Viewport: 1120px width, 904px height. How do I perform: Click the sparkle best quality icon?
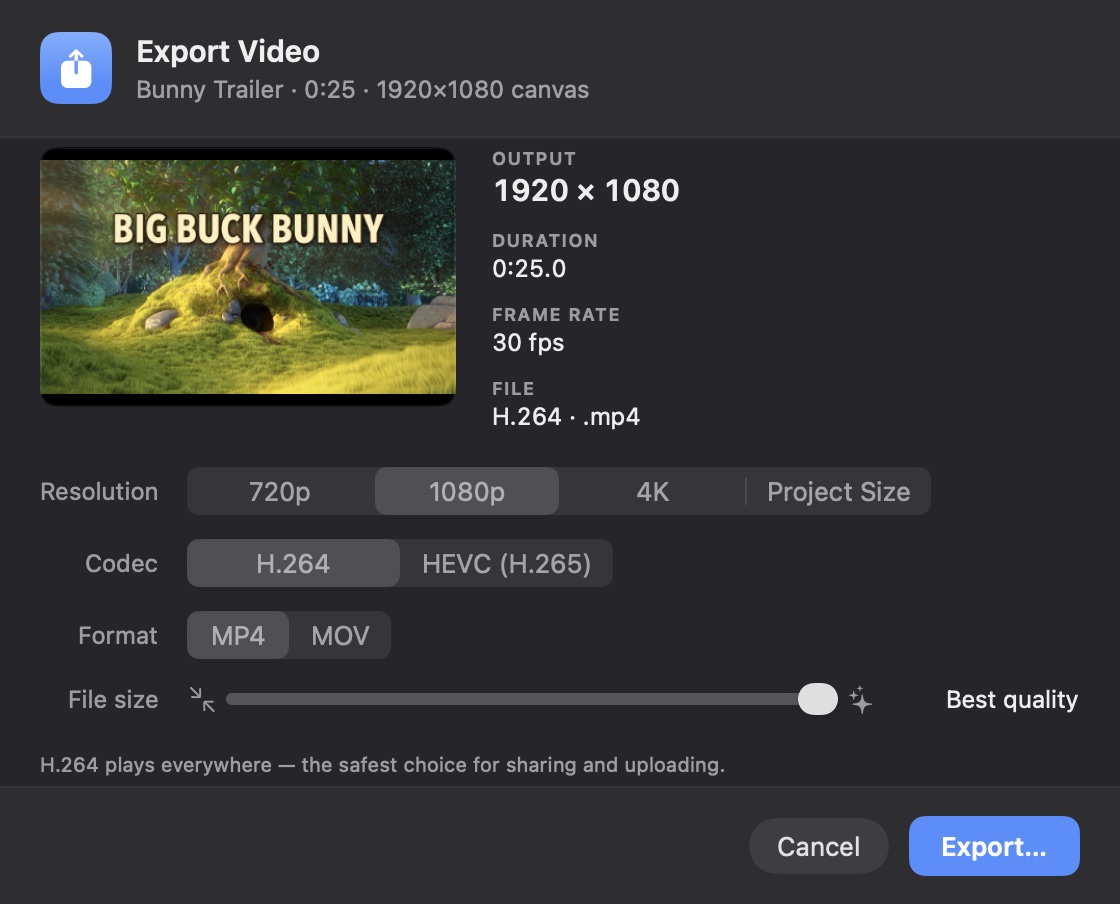861,699
